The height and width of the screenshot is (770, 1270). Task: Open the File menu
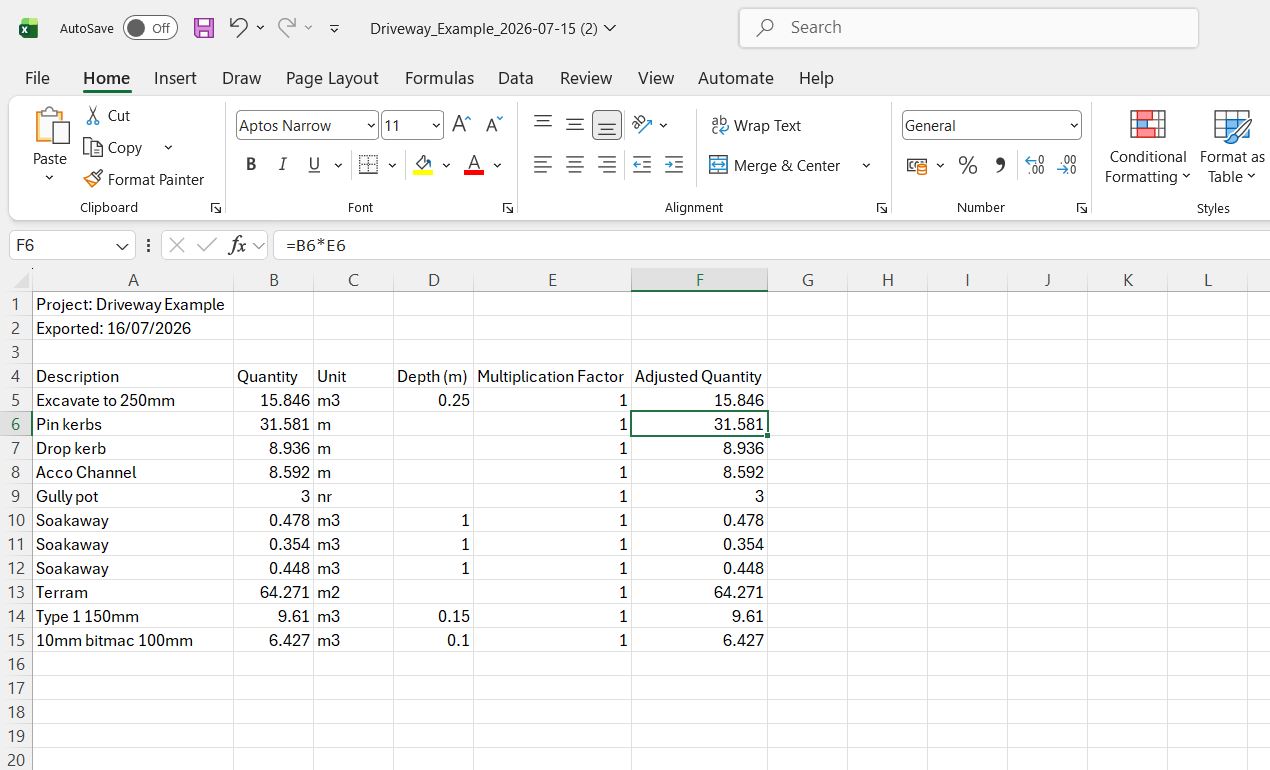point(37,78)
